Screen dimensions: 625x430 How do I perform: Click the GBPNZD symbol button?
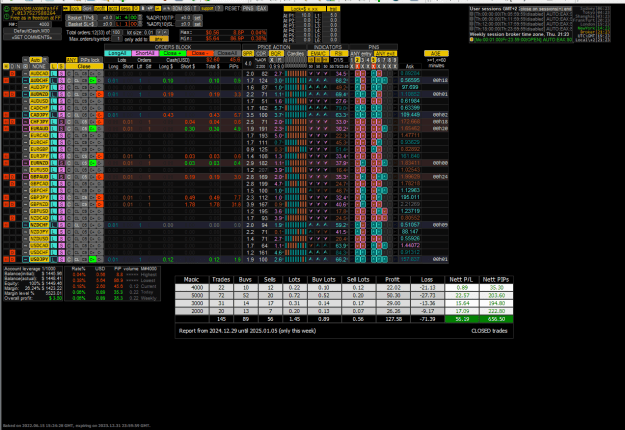pos(39,204)
